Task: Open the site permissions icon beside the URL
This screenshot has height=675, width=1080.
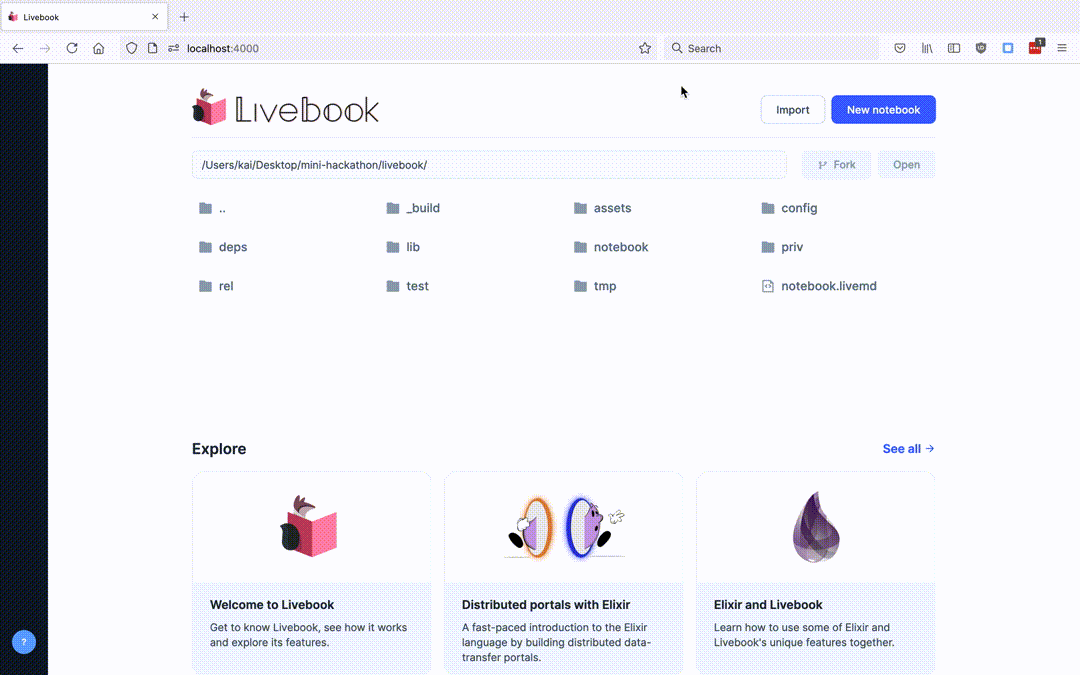Action: pos(174,48)
